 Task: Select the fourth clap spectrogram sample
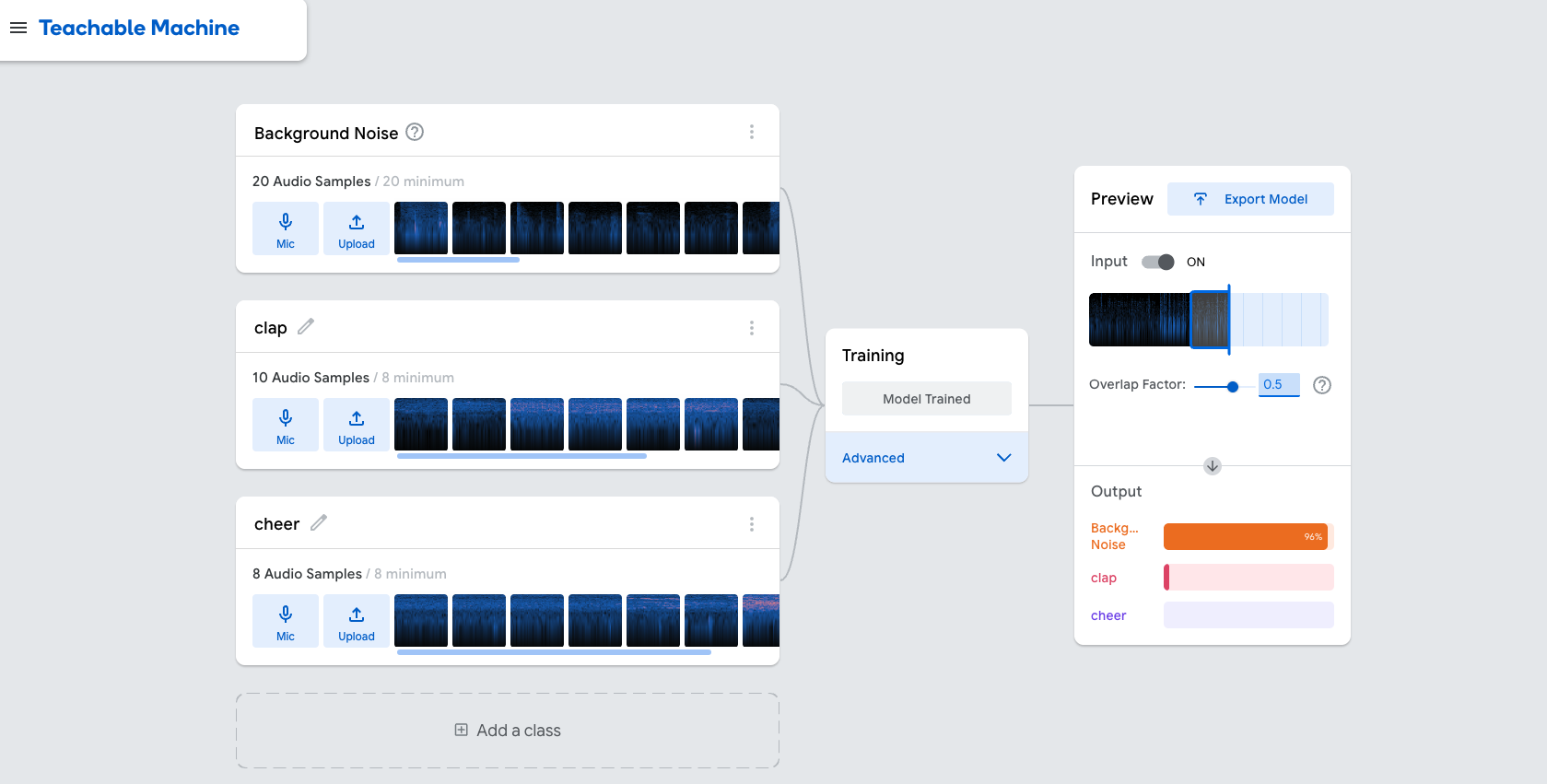(595, 425)
